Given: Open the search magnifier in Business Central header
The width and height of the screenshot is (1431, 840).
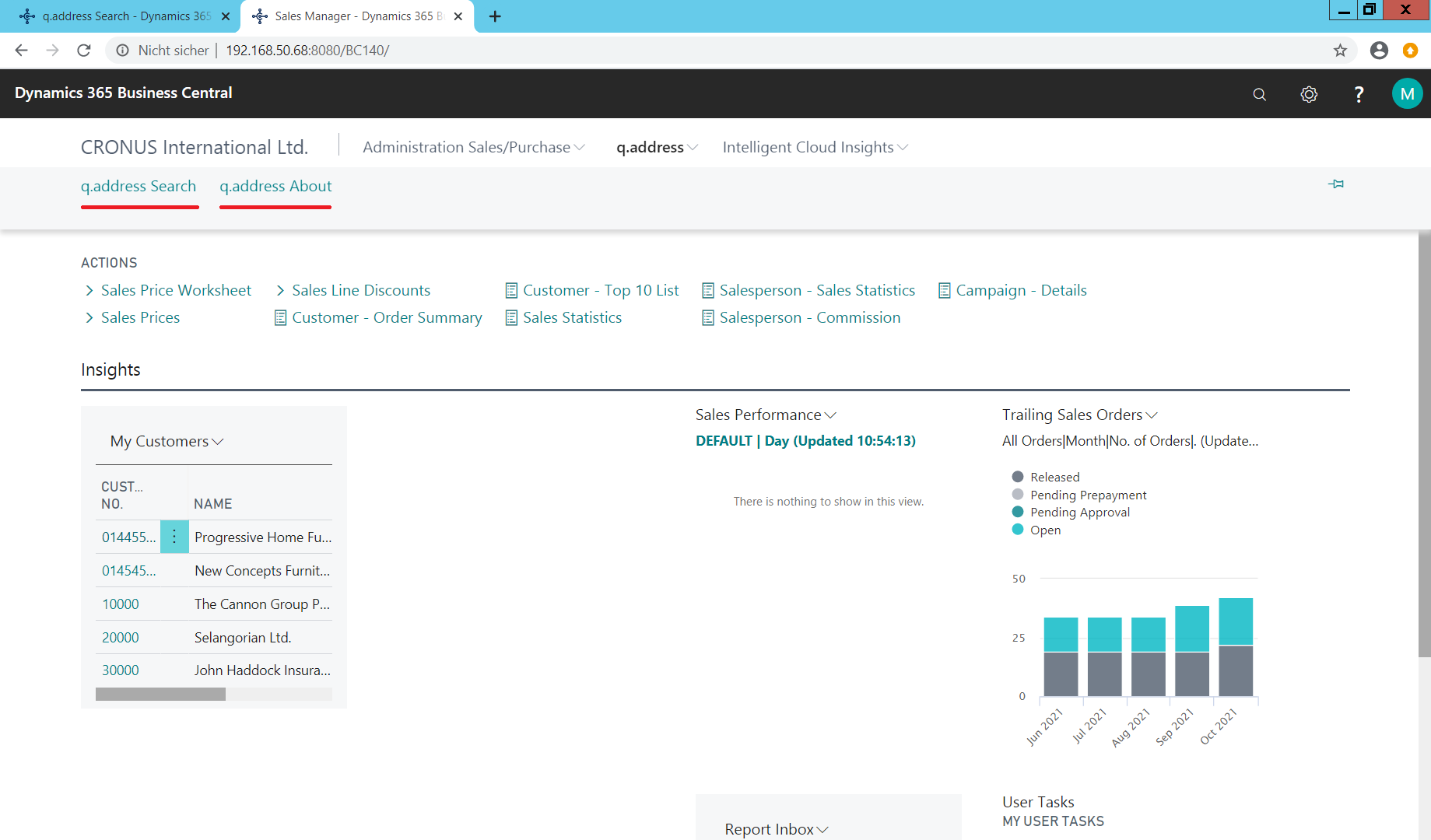Looking at the screenshot, I should point(1259,94).
